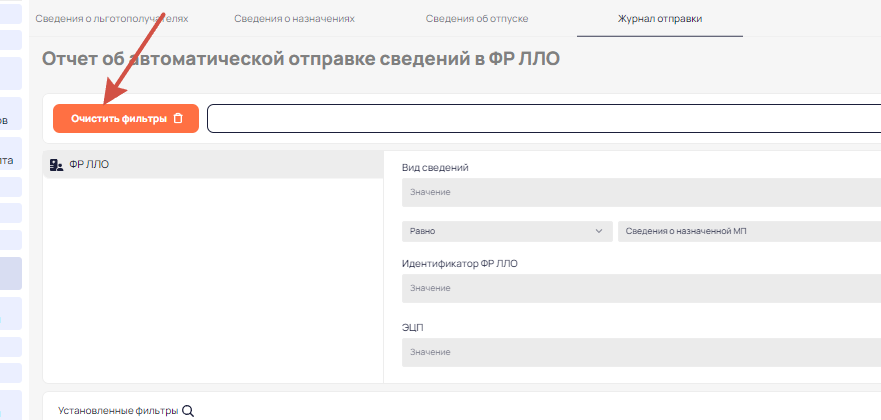Open the Сведения о льготополучателях tab
881x420 pixels.
[112, 19]
